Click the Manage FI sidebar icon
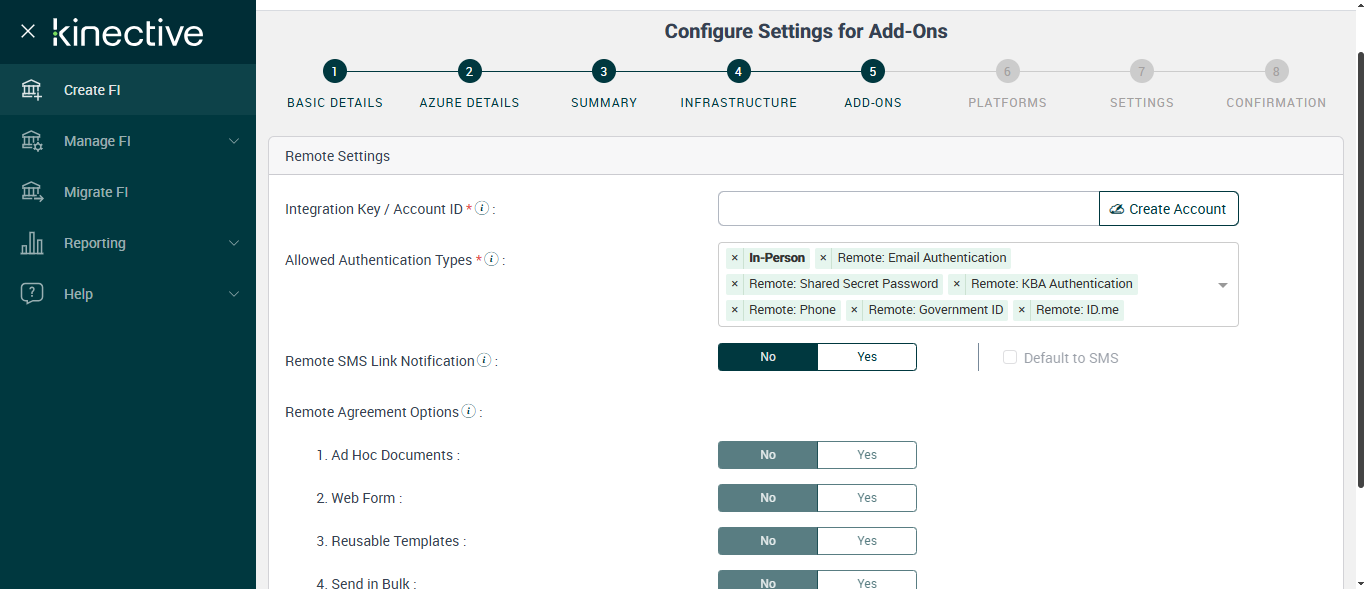This screenshot has height=589, width=1366. click(32, 141)
